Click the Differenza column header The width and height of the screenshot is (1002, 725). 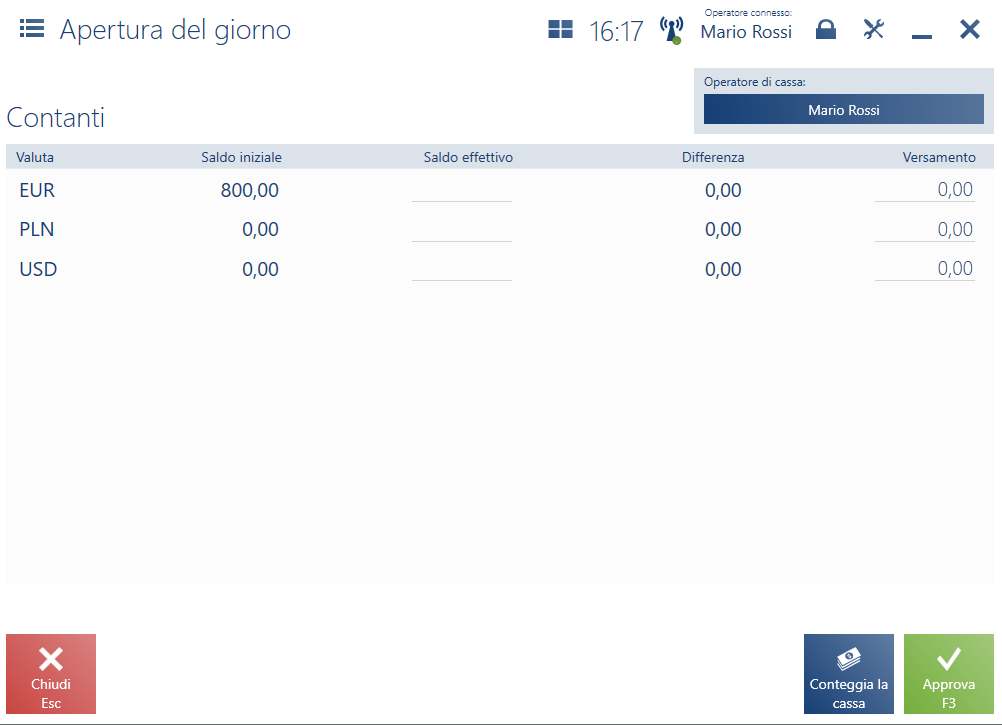713,157
